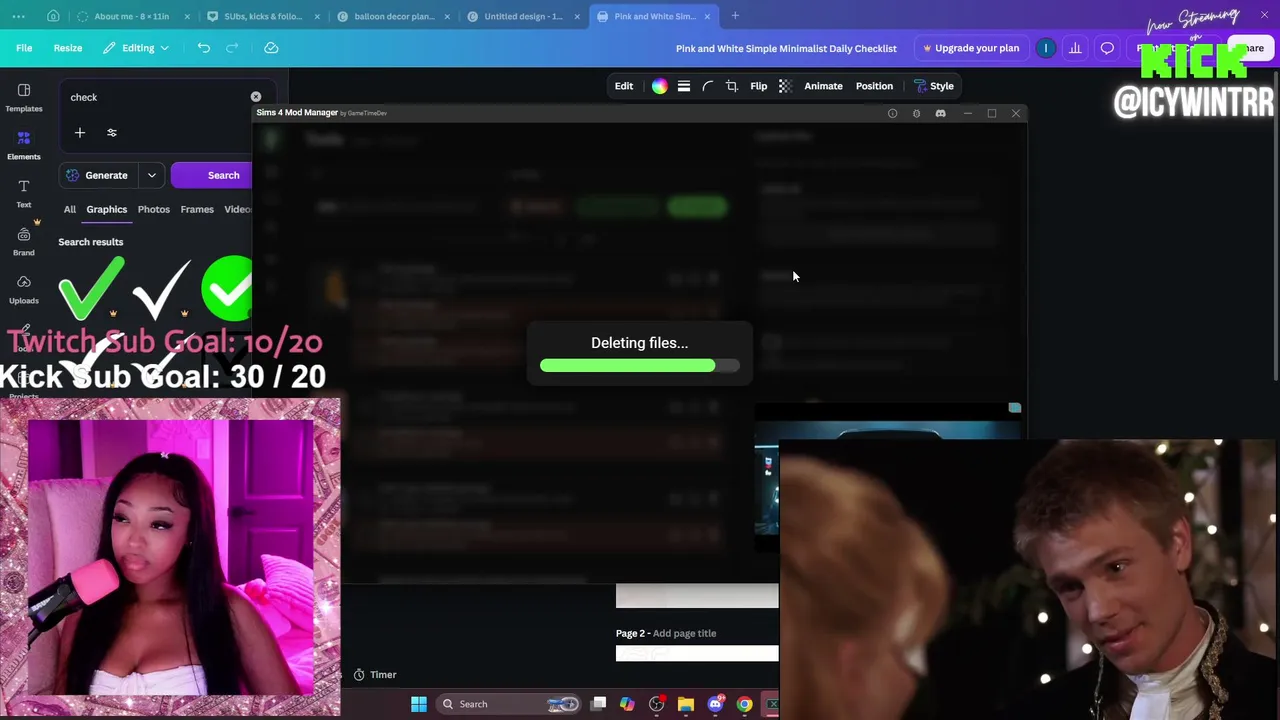Redo the last undone action
The image size is (1280, 720).
232,48
